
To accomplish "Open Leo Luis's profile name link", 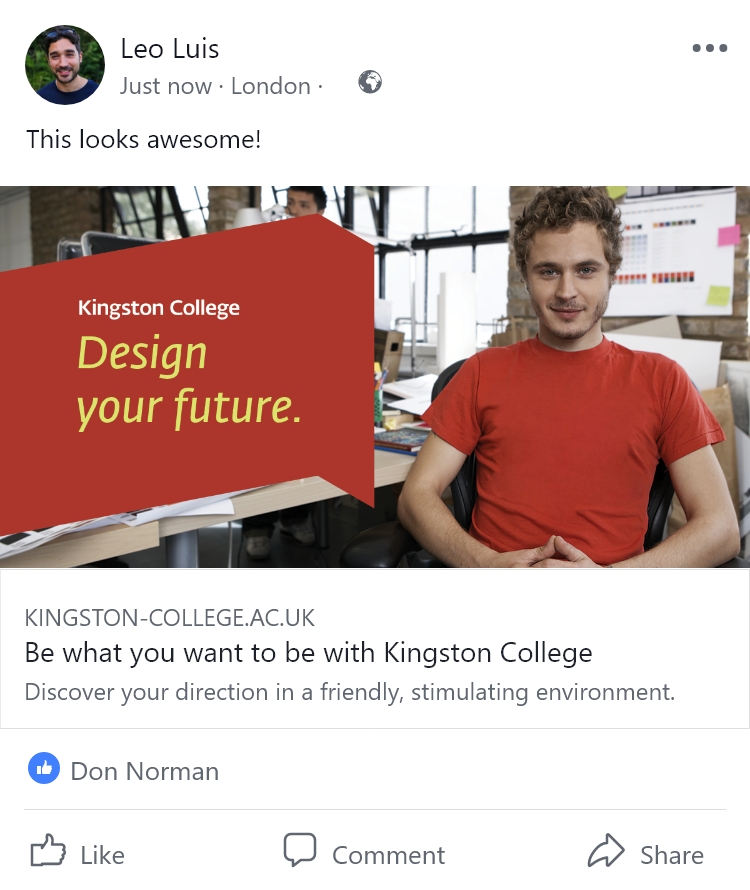I will [x=169, y=48].
